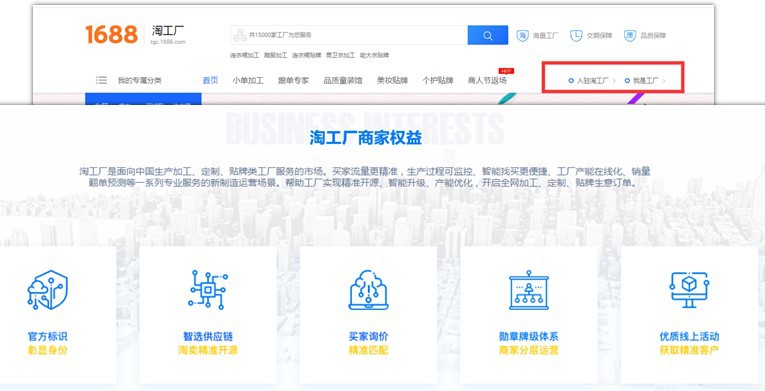
Task: Open the 跟单专家 tab
Action: tap(293, 80)
